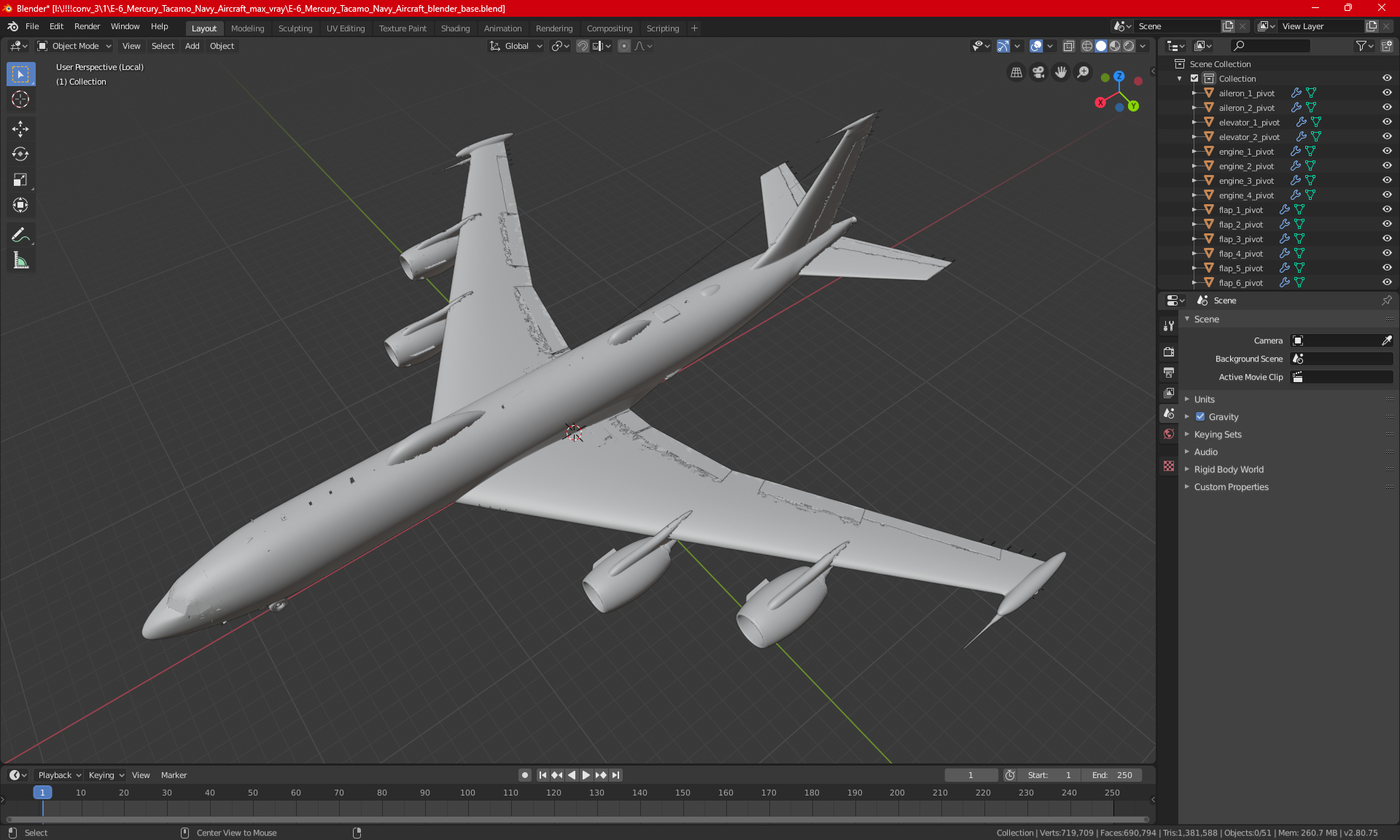Click the End frame field

1112,775
